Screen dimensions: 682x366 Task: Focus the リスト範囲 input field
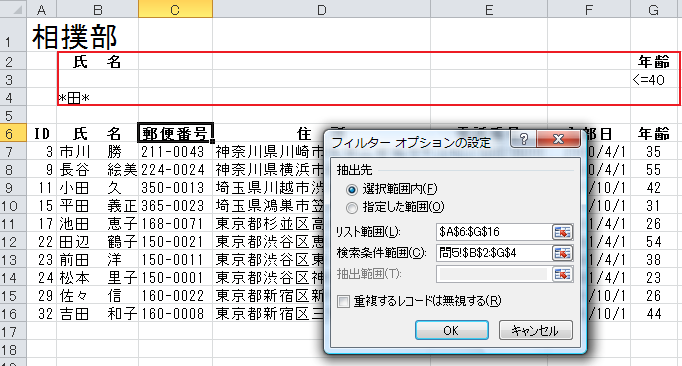(494, 232)
